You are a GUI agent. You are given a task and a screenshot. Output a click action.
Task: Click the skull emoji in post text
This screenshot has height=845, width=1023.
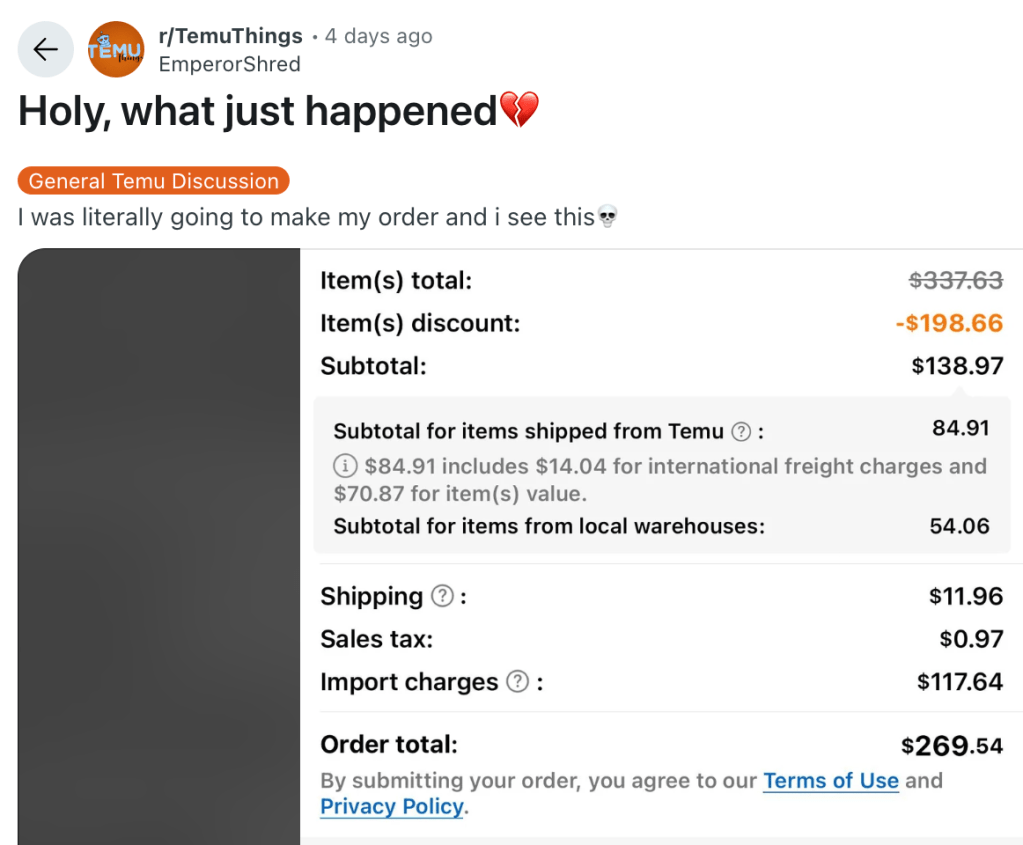pos(607,216)
